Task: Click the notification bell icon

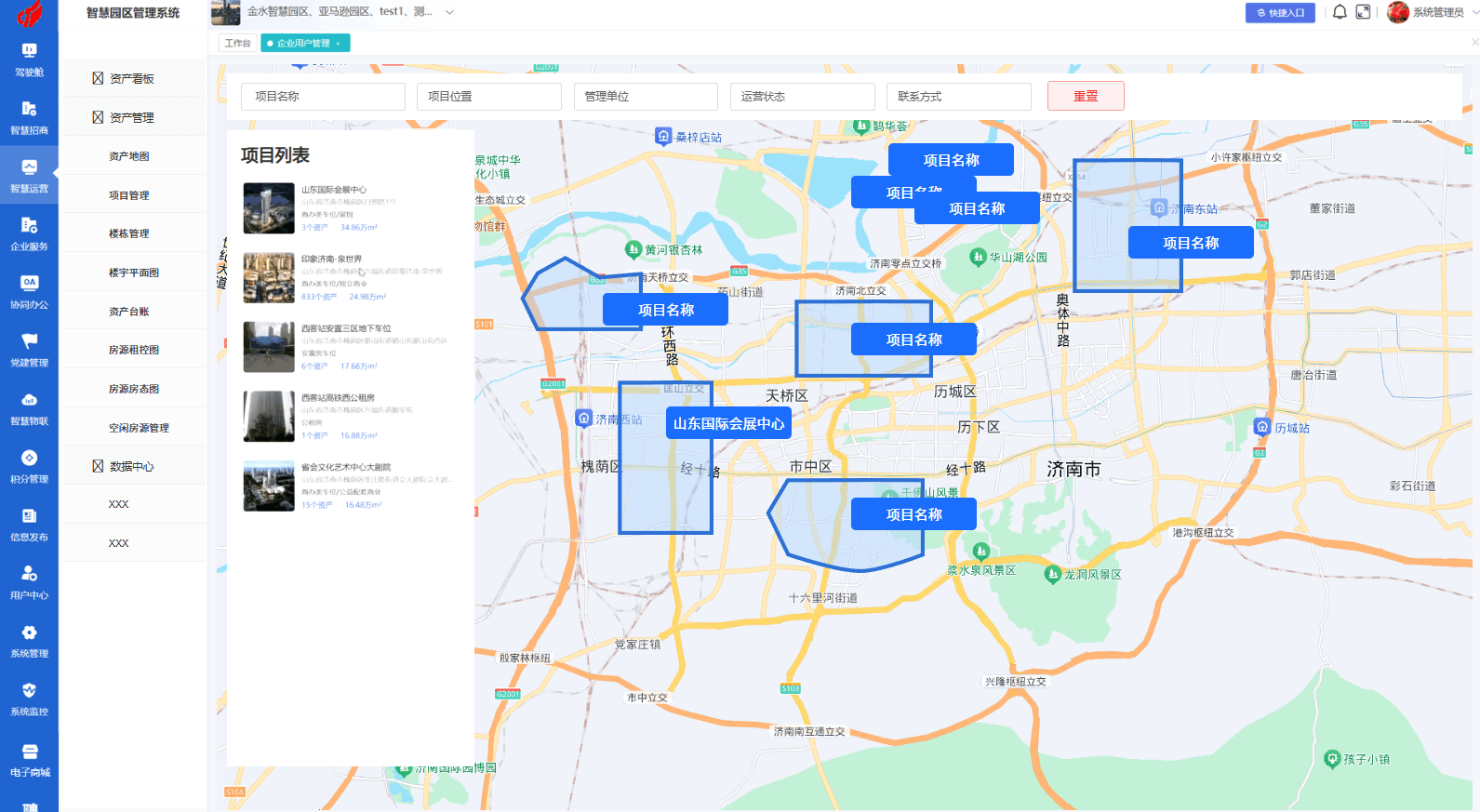Action: click(1340, 12)
